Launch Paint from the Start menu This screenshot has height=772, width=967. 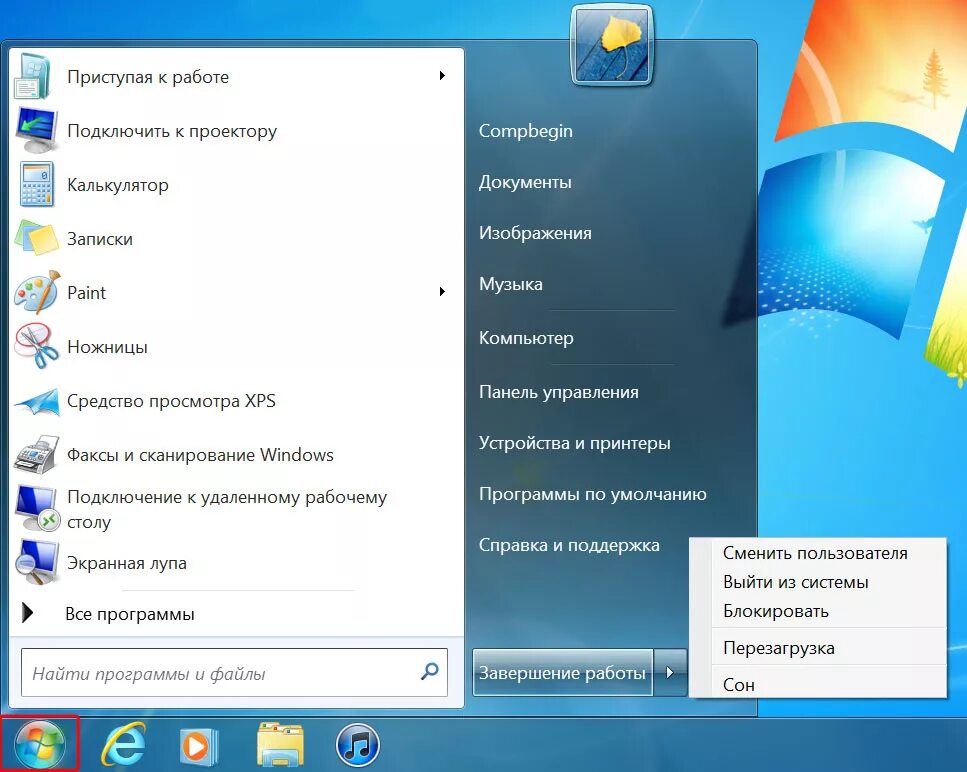86,292
